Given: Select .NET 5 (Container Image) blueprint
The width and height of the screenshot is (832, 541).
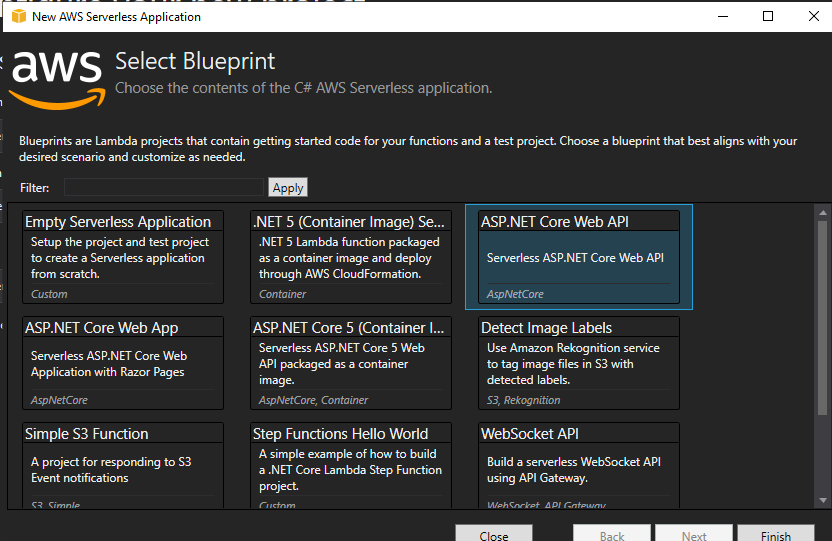Looking at the screenshot, I should coord(351,257).
